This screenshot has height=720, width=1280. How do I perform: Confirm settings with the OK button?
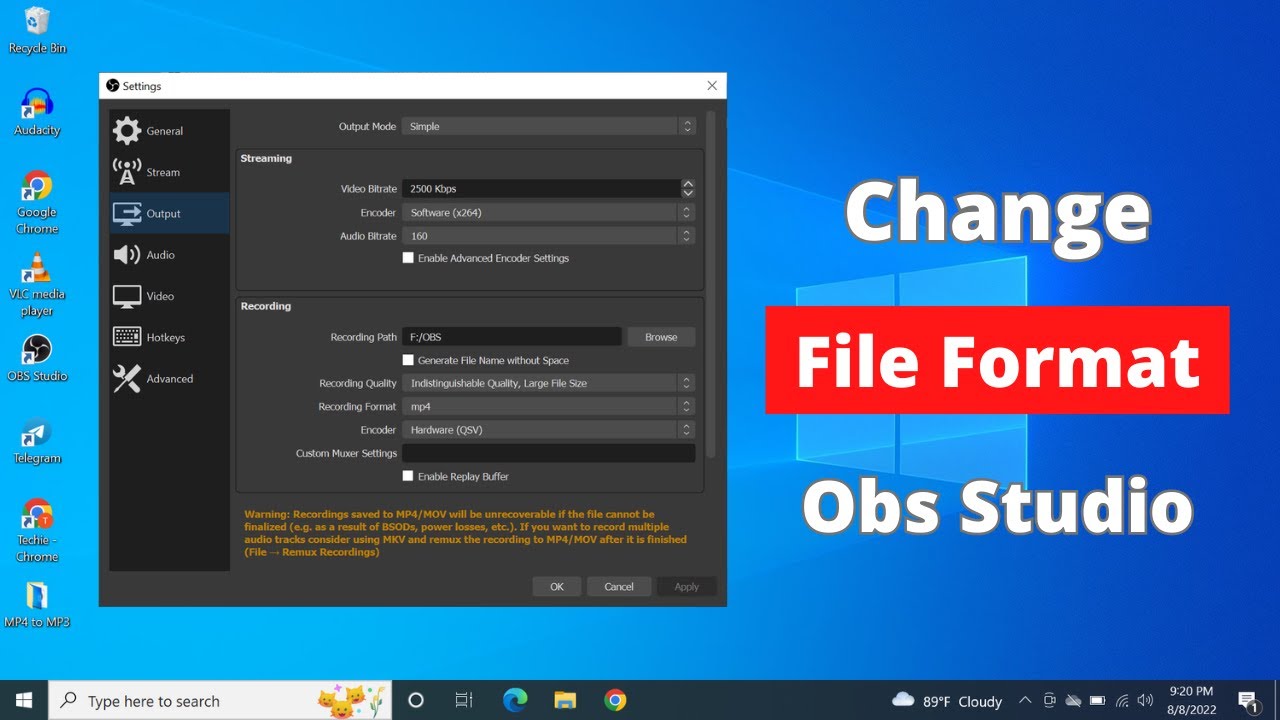557,587
